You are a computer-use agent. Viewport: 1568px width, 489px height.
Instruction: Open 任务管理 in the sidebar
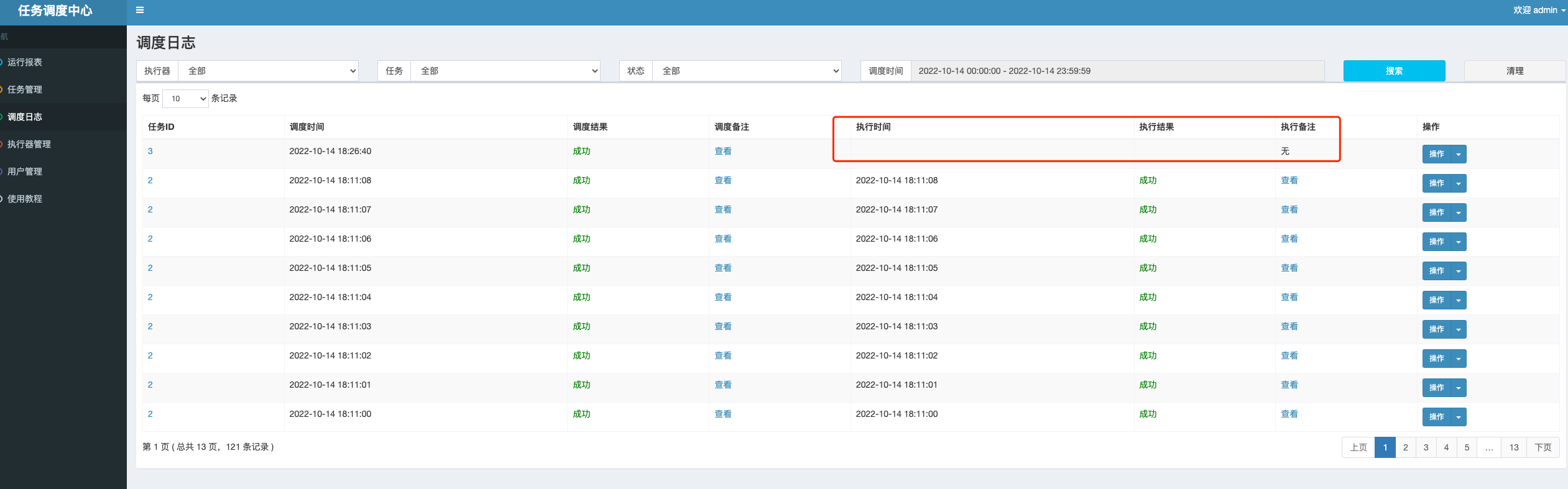[x=25, y=89]
